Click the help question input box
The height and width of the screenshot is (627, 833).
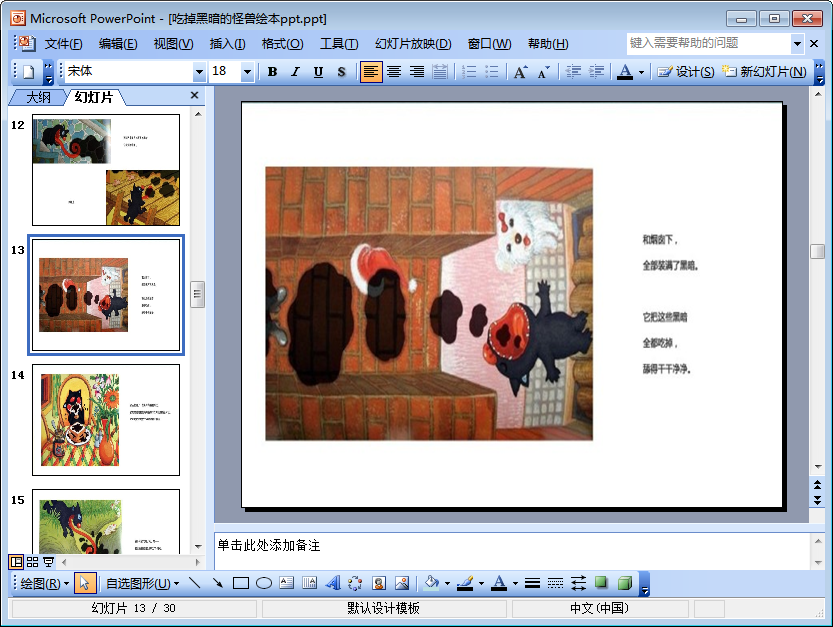click(x=709, y=43)
